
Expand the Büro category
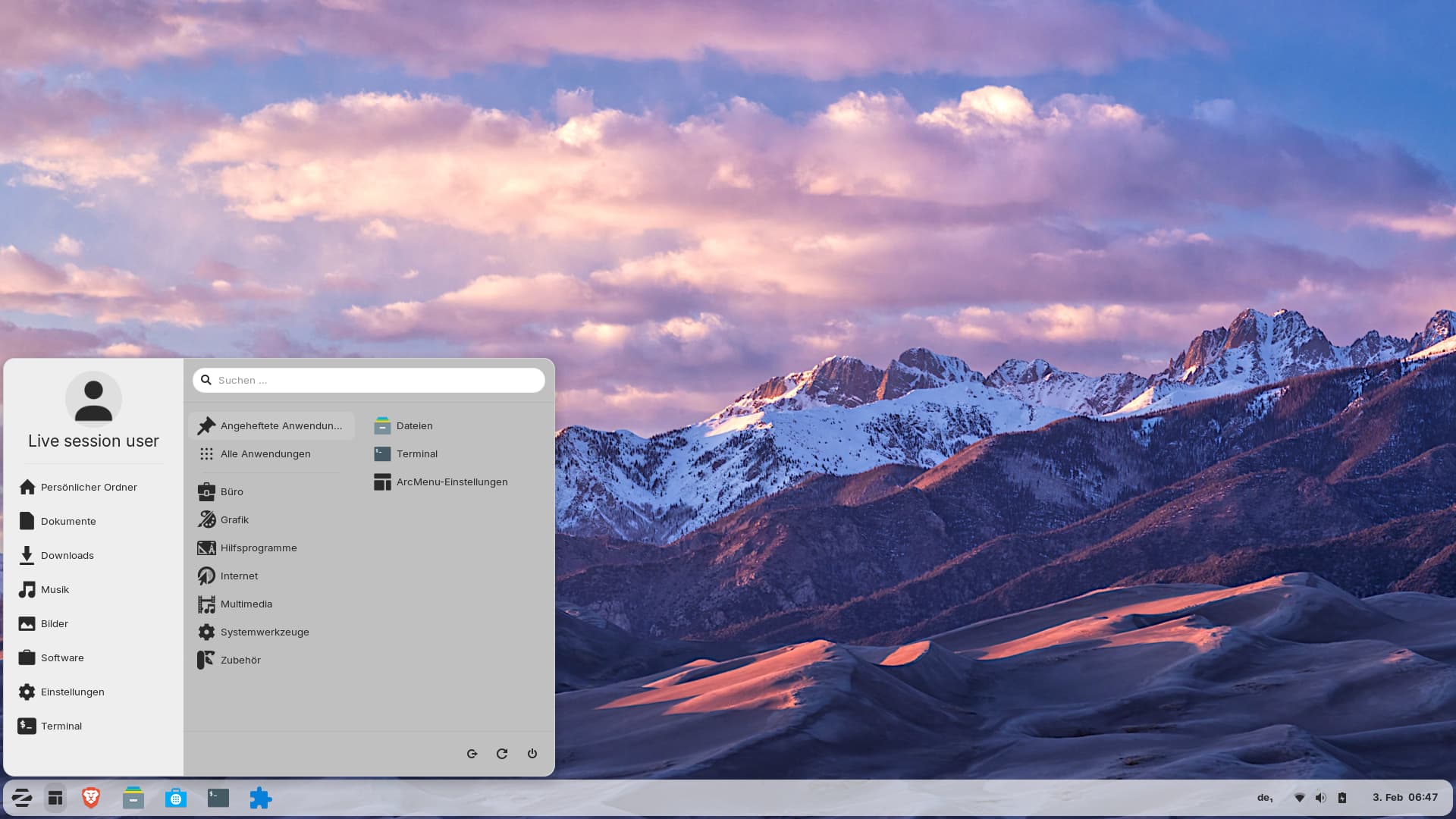231,491
